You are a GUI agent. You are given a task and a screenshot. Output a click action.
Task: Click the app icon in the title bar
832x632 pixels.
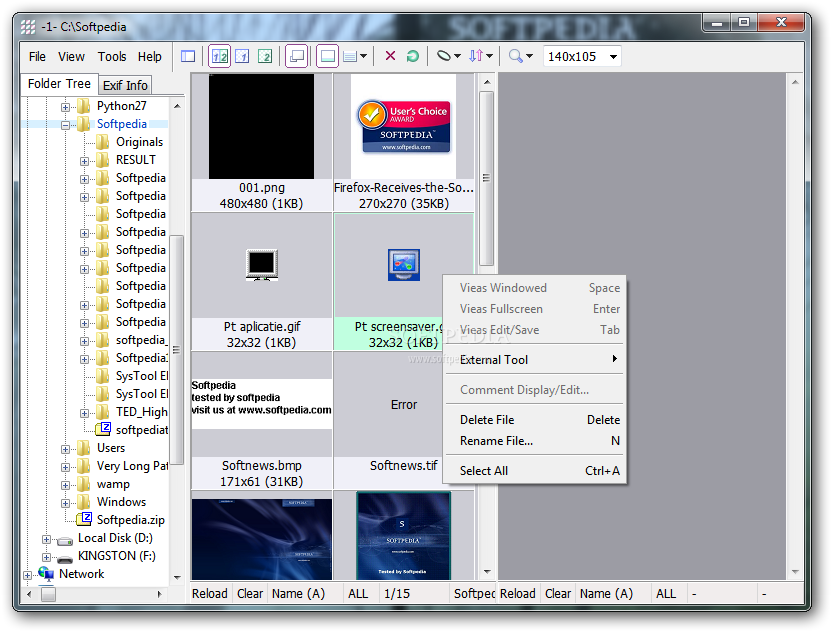click(x=28, y=27)
